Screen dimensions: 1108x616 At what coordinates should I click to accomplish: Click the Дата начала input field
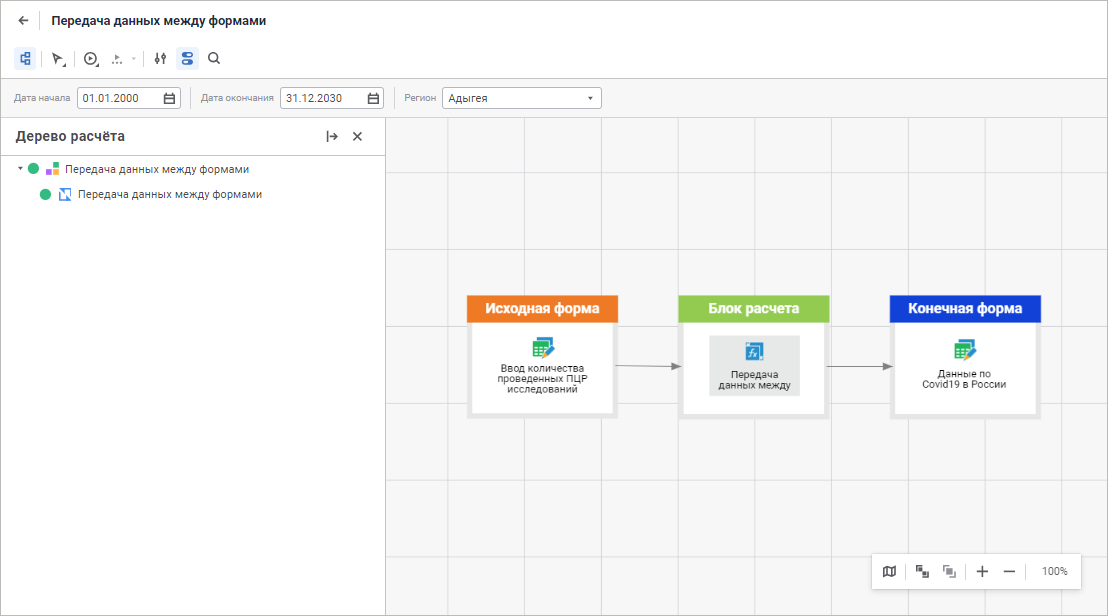[118, 98]
